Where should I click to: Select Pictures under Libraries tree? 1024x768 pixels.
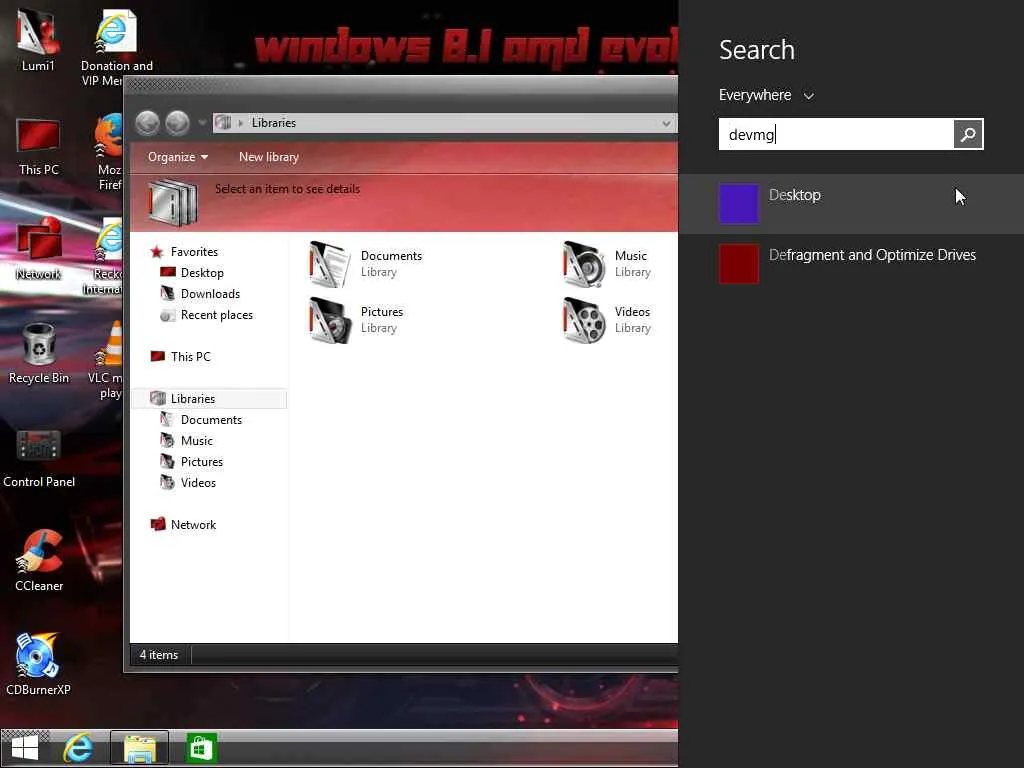pos(201,462)
